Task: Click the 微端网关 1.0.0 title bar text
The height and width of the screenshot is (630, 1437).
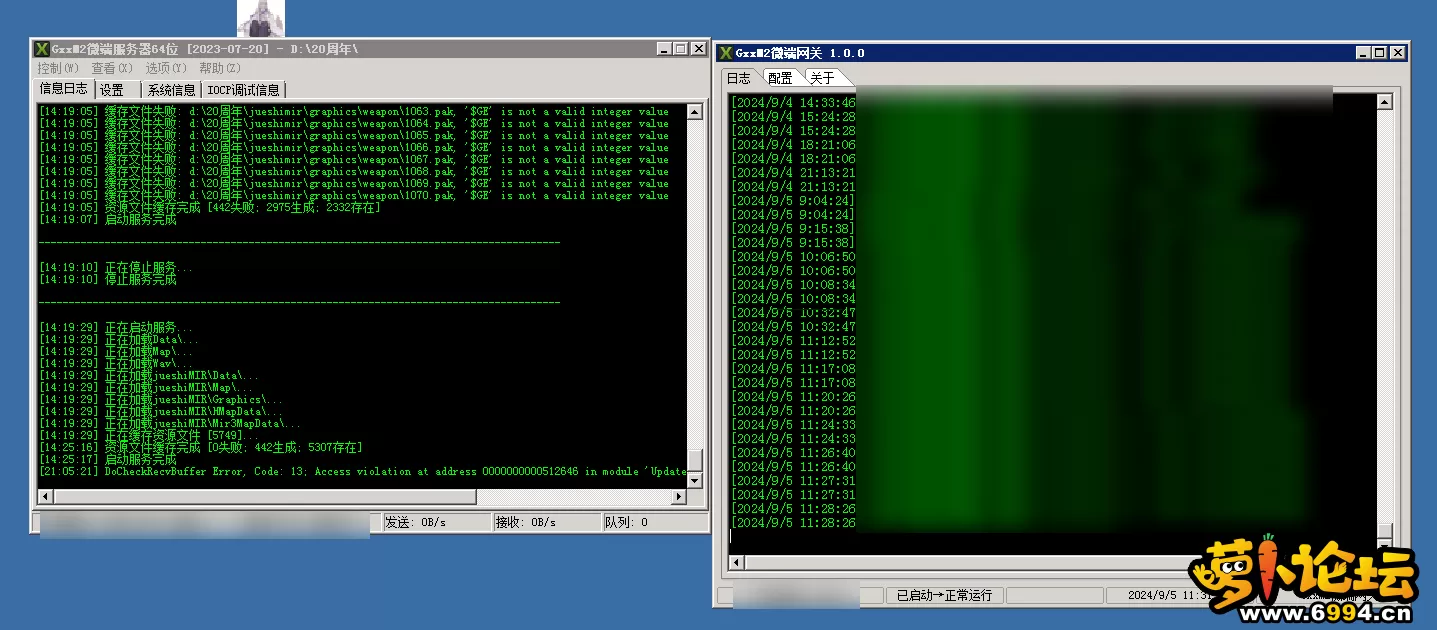Action: click(800, 52)
